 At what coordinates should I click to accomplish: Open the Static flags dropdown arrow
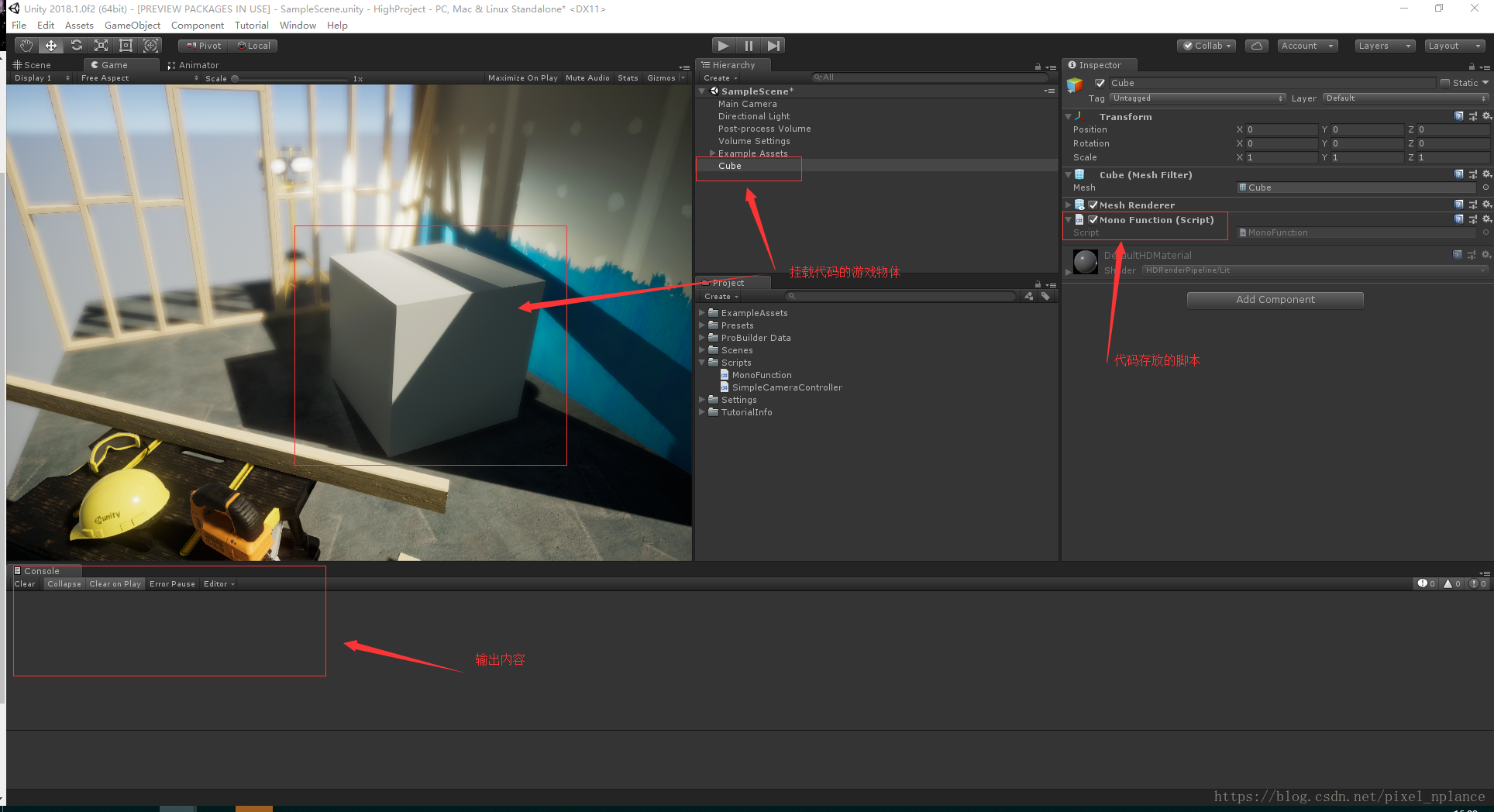(x=1485, y=83)
